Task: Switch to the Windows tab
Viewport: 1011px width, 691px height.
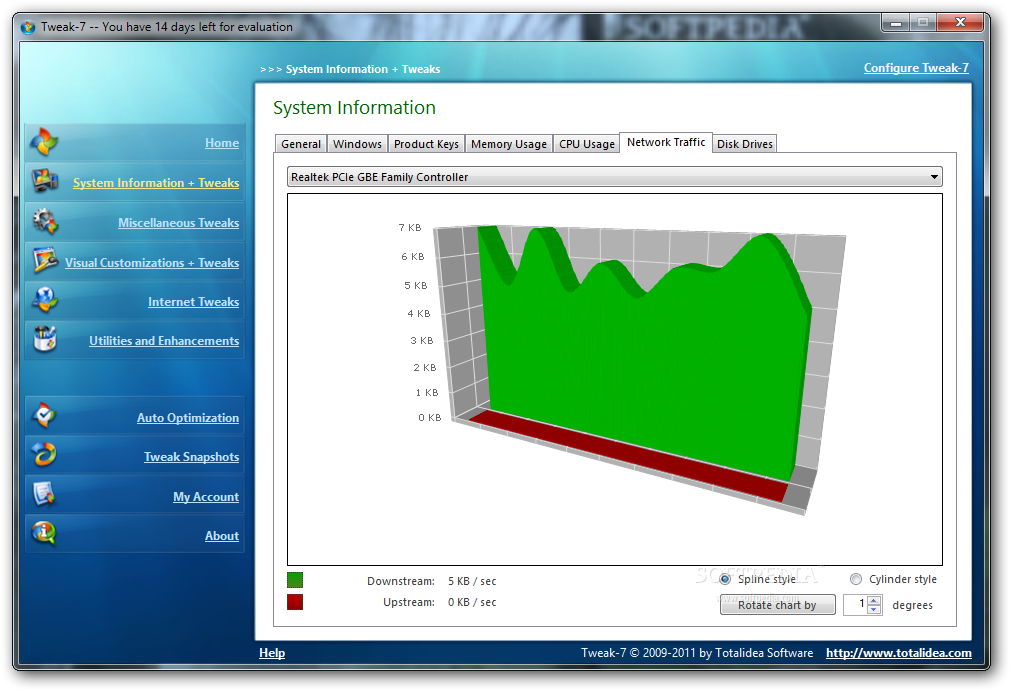Action: coord(357,144)
